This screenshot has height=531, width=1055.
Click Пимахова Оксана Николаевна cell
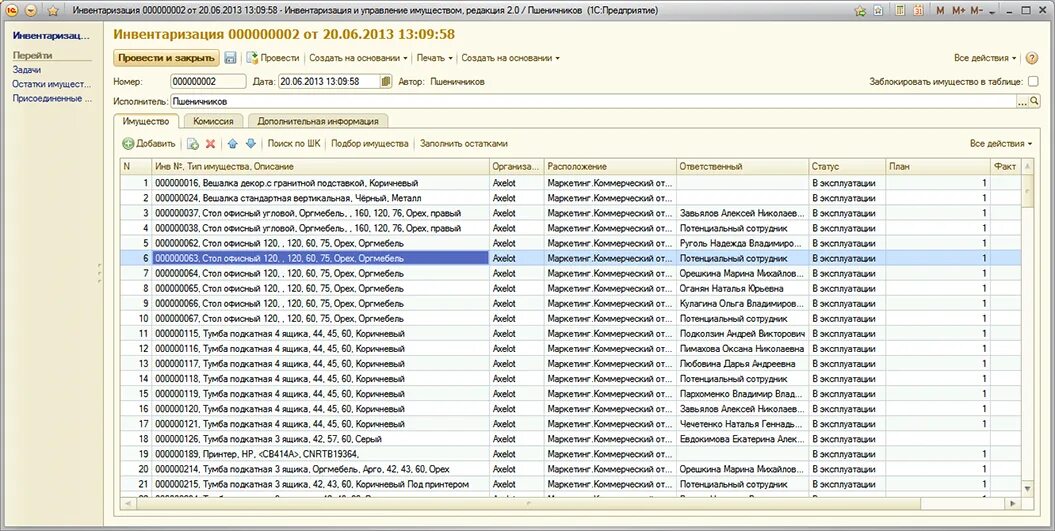click(741, 349)
